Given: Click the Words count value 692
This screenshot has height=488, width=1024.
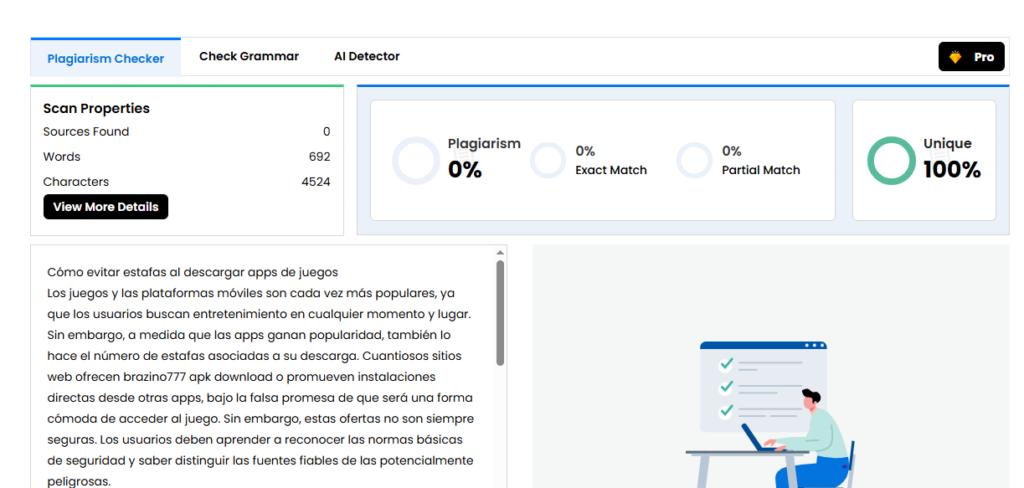Looking at the screenshot, I should click(x=319, y=157).
